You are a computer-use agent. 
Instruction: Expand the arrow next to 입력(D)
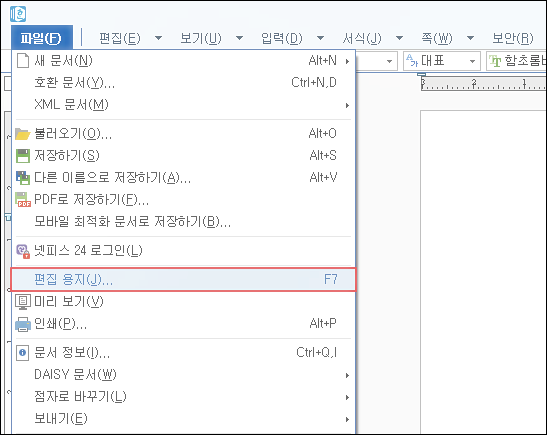point(320,38)
